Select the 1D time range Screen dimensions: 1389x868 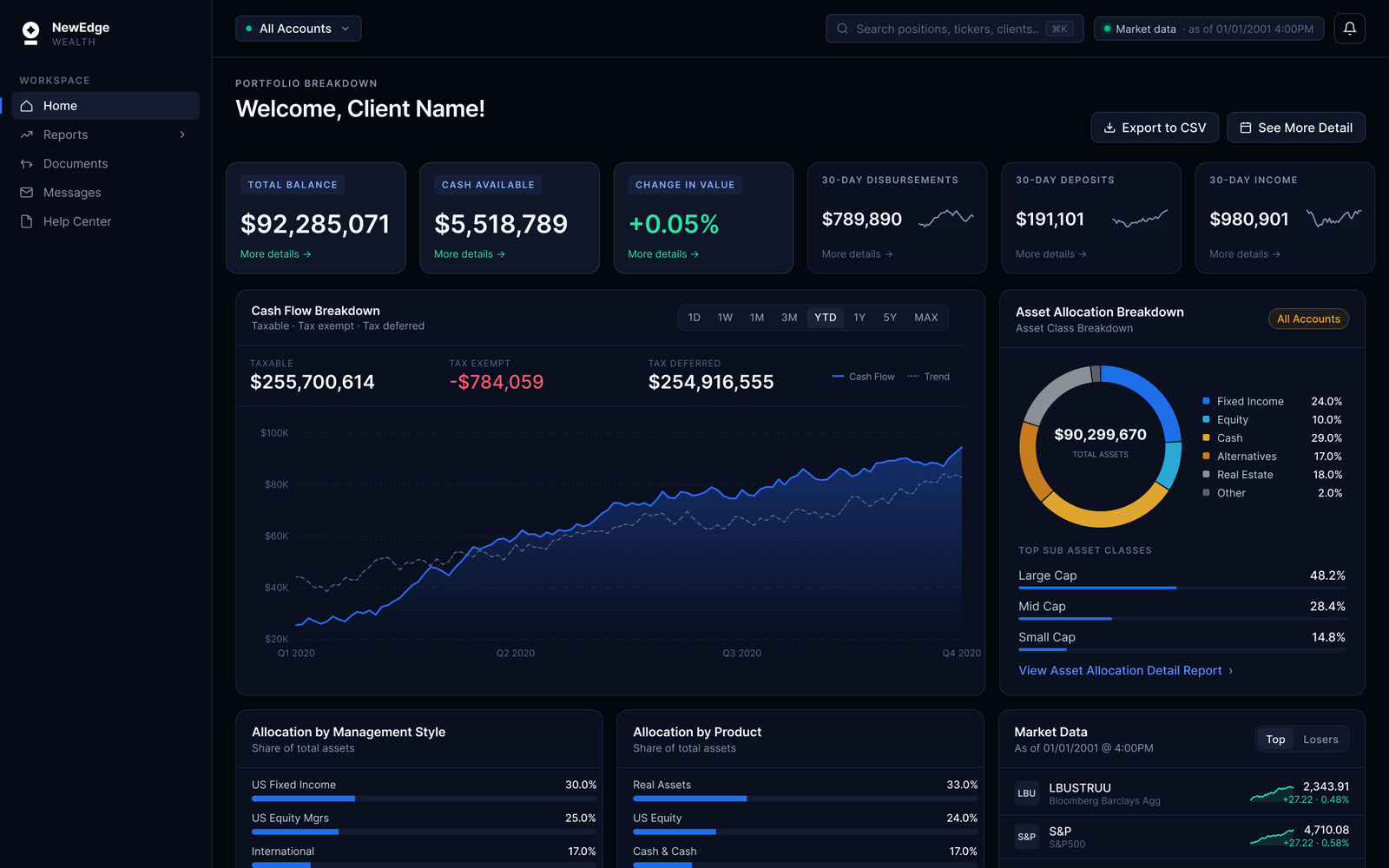pos(694,318)
